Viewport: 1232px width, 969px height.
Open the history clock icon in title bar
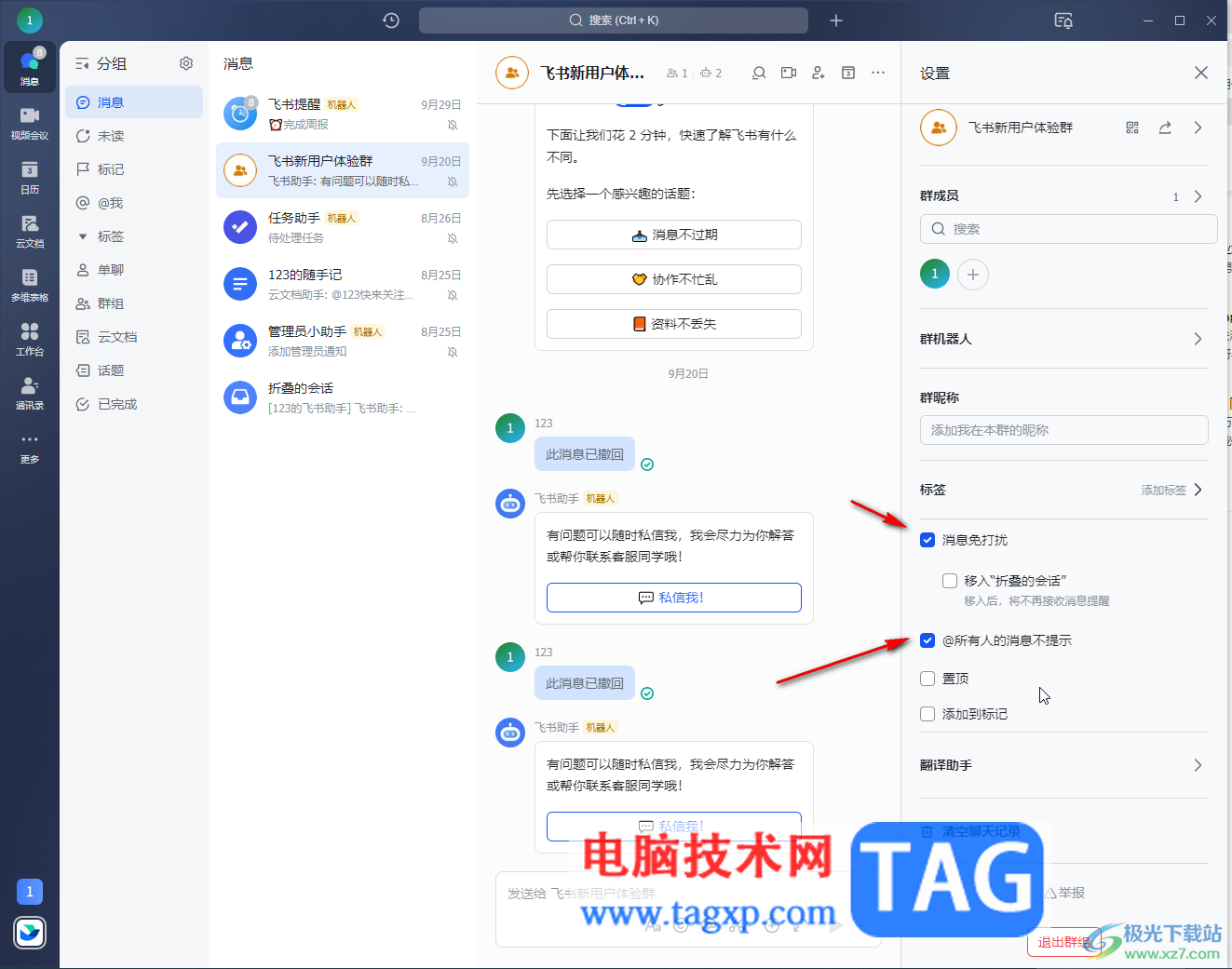coord(391,20)
